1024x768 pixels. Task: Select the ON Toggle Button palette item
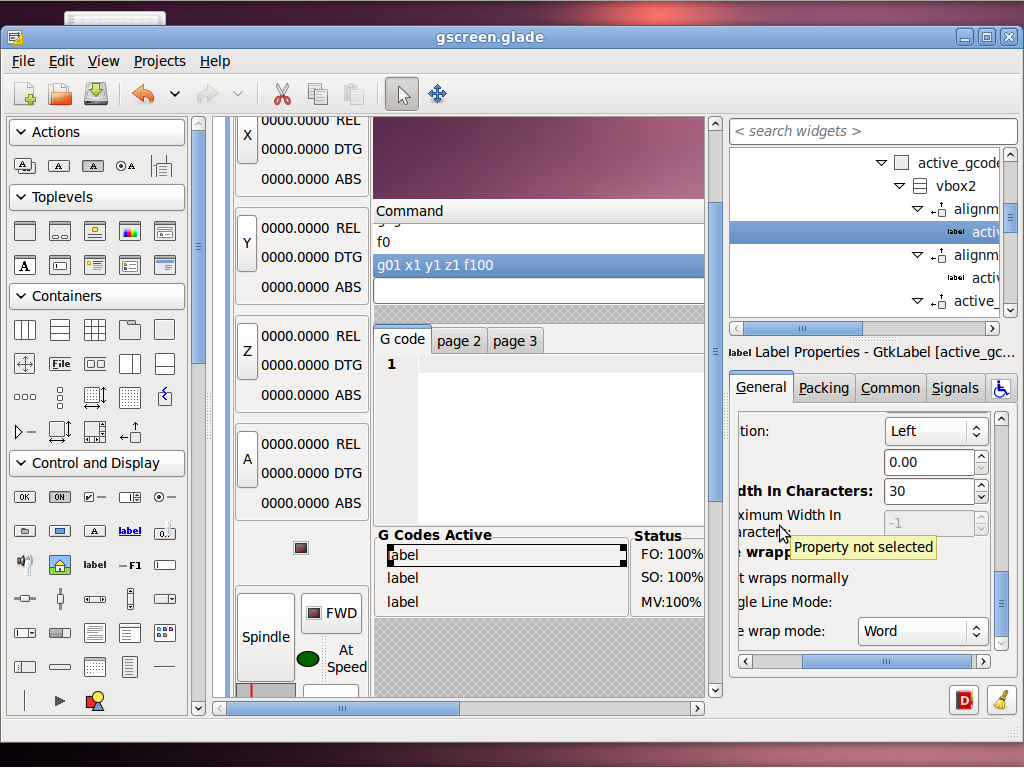[x=60, y=497]
